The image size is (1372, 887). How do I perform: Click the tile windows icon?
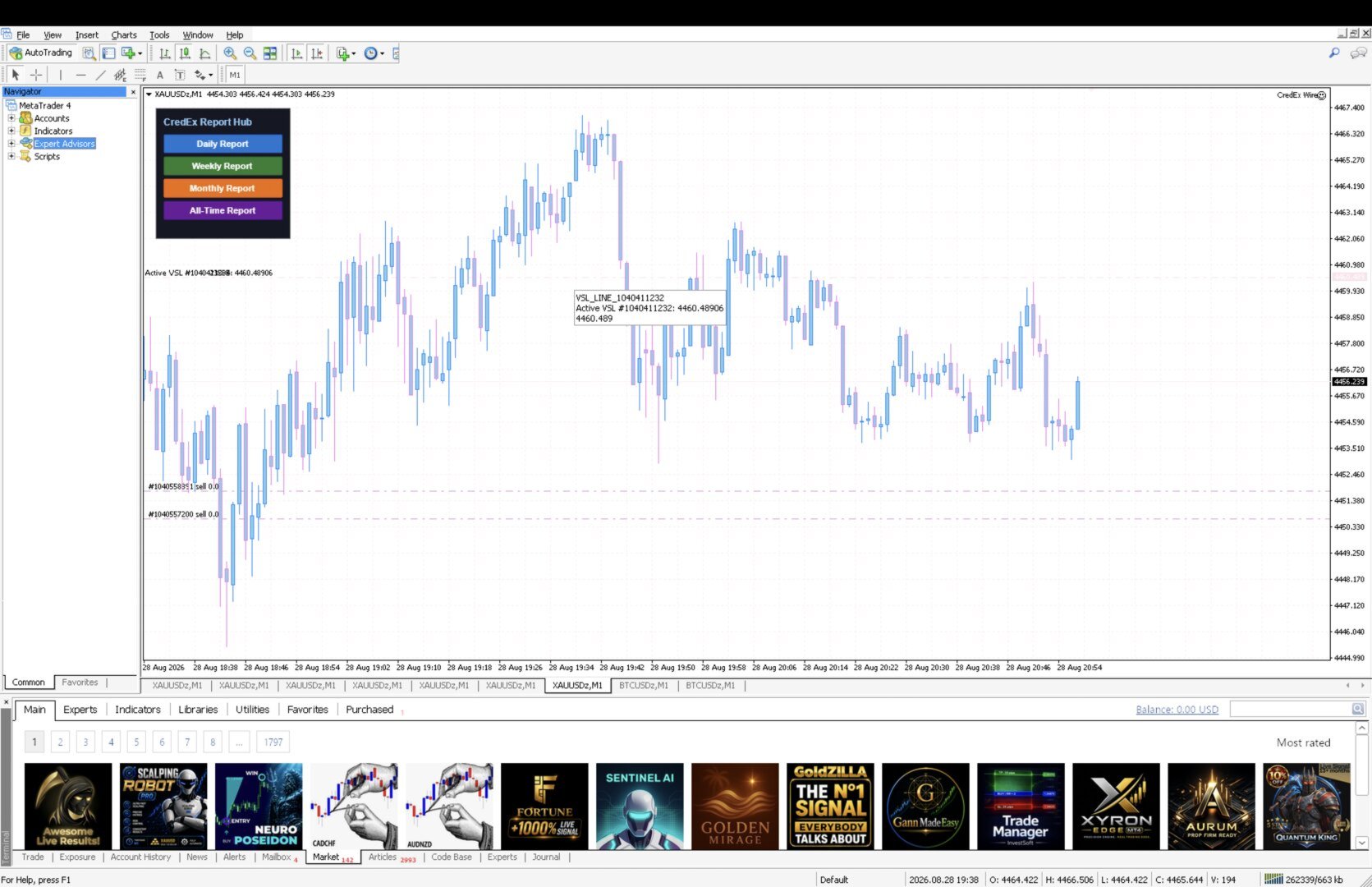(x=270, y=53)
